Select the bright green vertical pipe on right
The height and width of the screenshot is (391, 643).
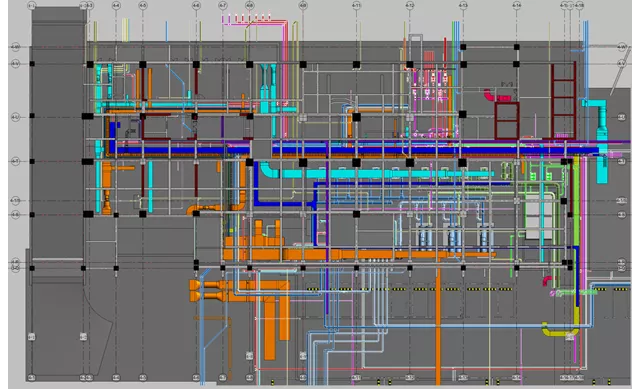point(577,205)
